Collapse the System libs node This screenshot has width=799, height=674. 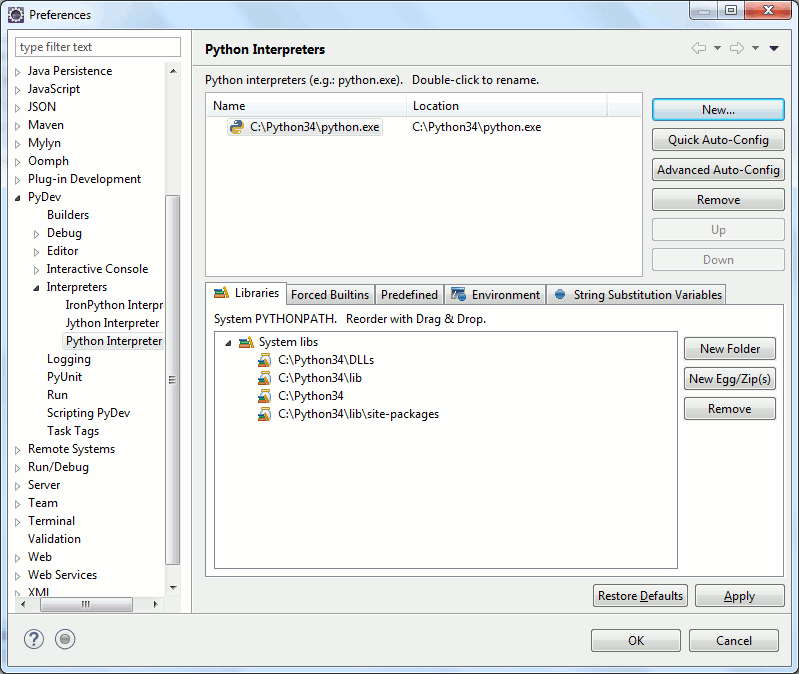pyautogui.click(x=228, y=343)
